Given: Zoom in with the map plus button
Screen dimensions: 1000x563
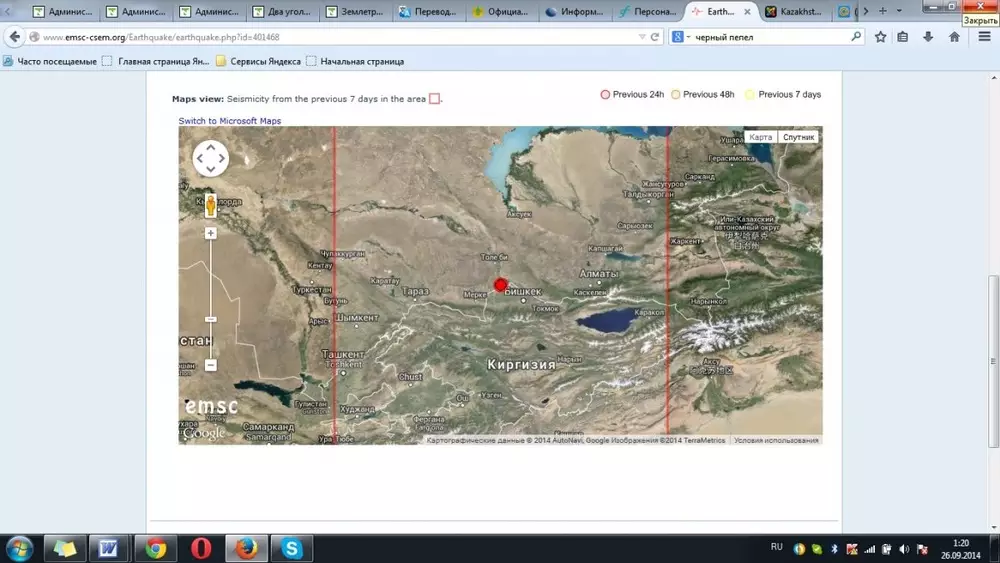Looking at the screenshot, I should pos(211,233).
